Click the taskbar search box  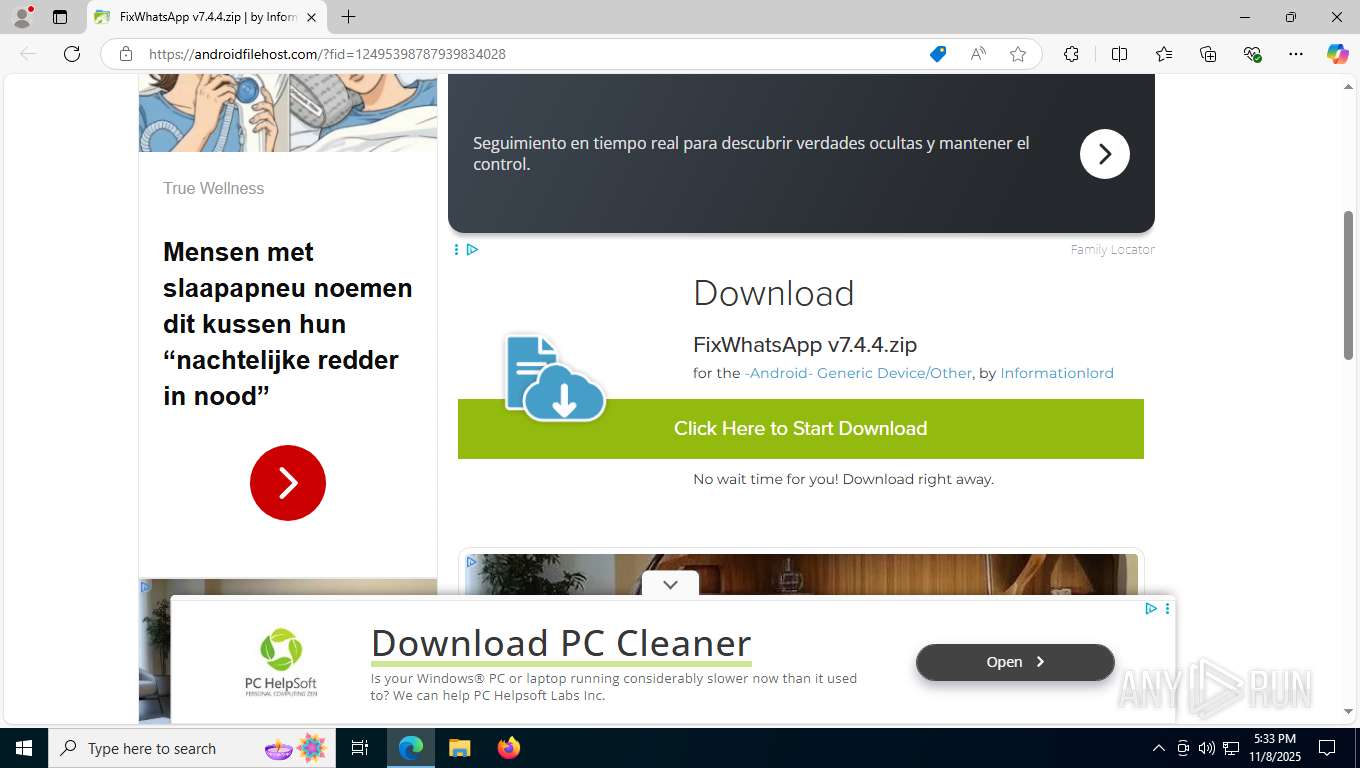click(x=192, y=748)
